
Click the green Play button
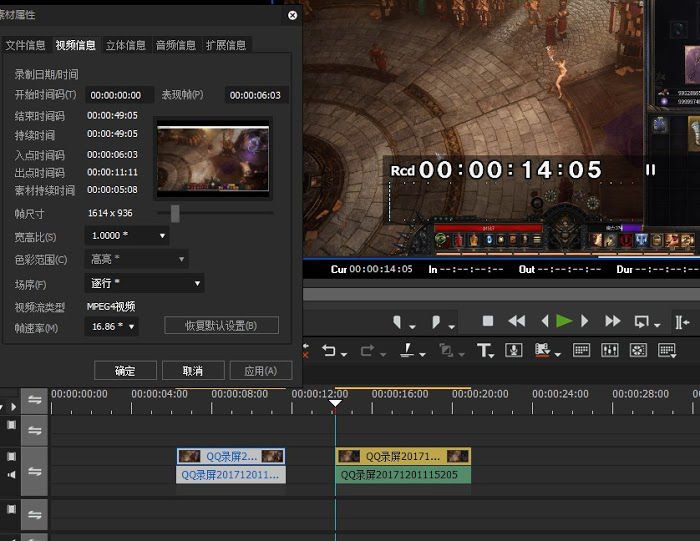pyautogui.click(x=564, y=321)
